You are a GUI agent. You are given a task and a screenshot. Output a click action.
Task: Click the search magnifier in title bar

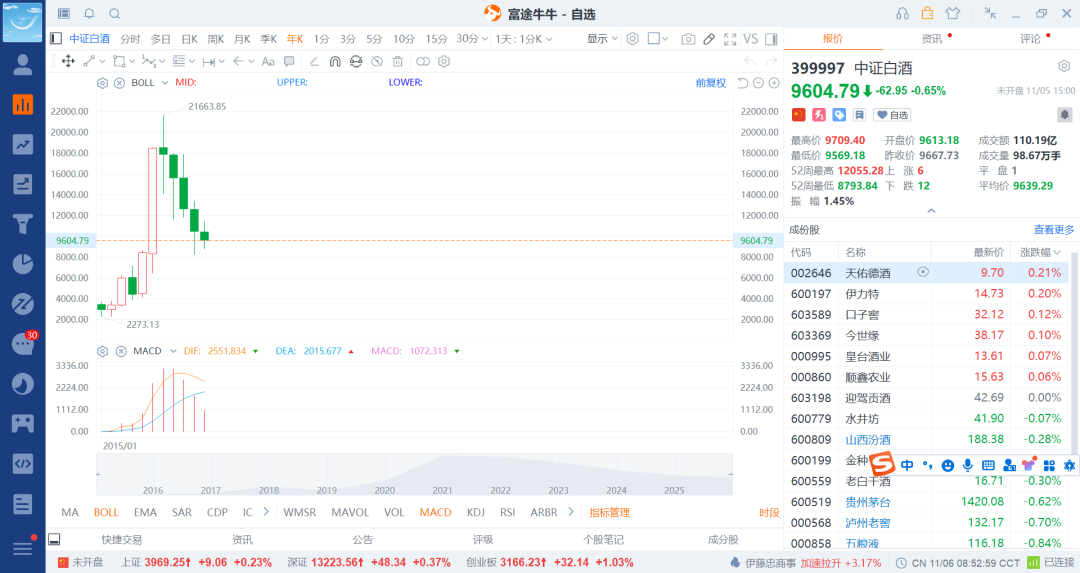(x=115, y=14)
